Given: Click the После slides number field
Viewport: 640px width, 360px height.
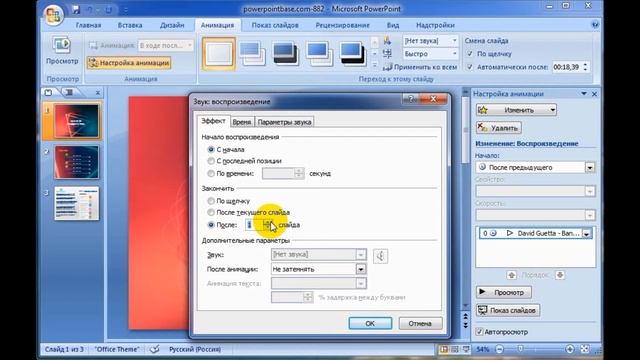Looking at the screenshot, I should [254, 225].
